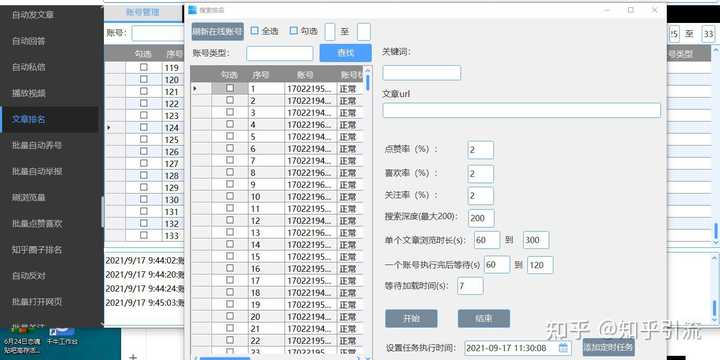Viewport: 720px width, 360px height.
Task: Click browse duration maximum field showing 300
Action: point(536,240)
